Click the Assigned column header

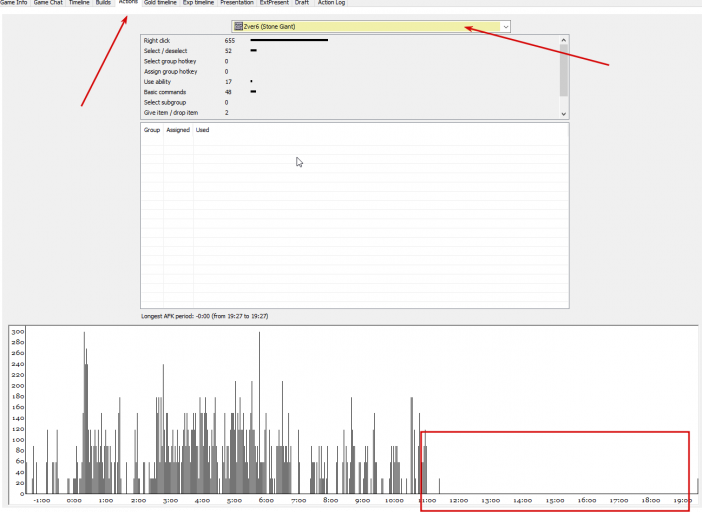(x=178, y=130)
